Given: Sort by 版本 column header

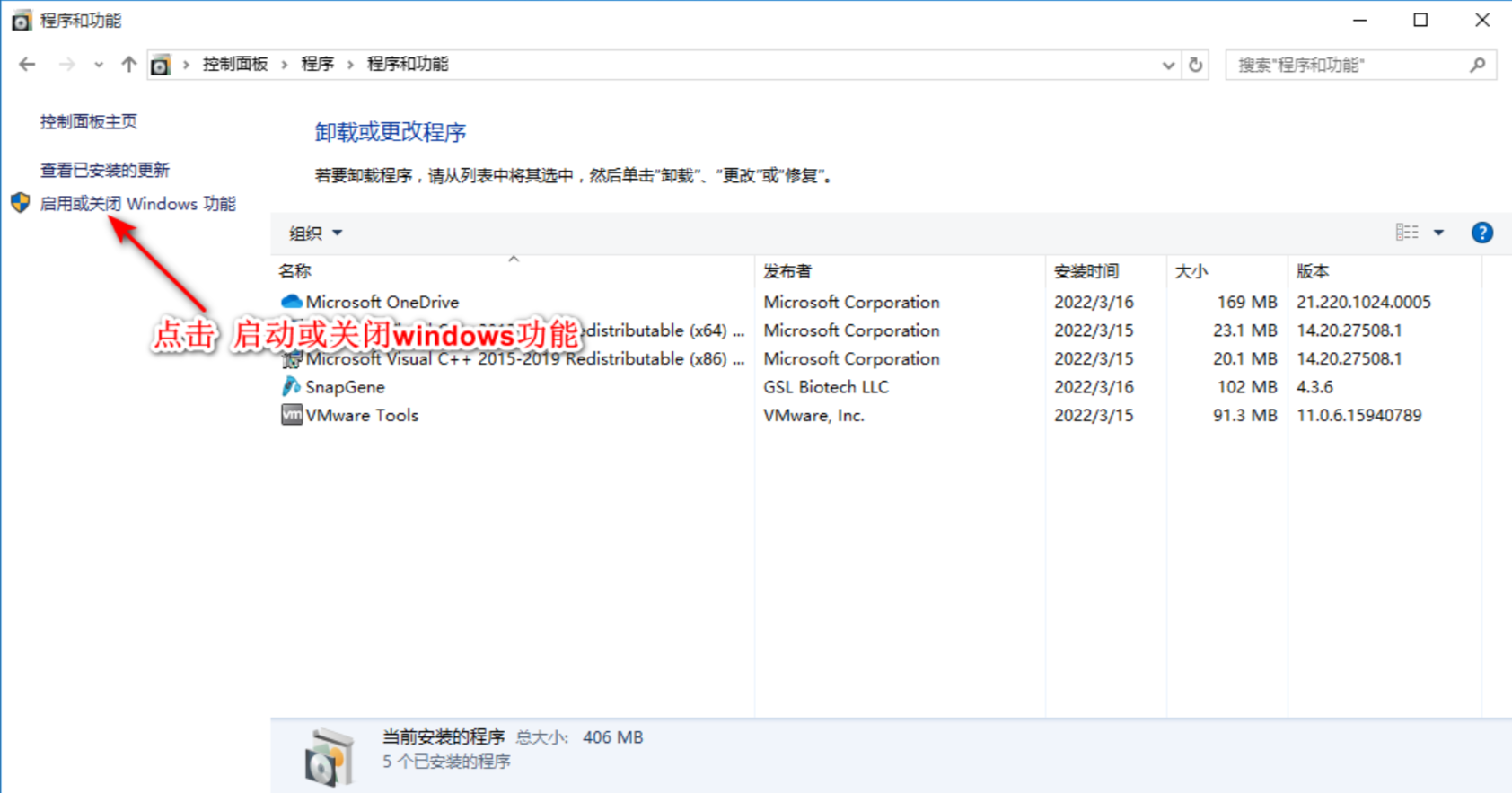Looking at the screenshot, I should pyautogui.click(x=1384, y=271).
